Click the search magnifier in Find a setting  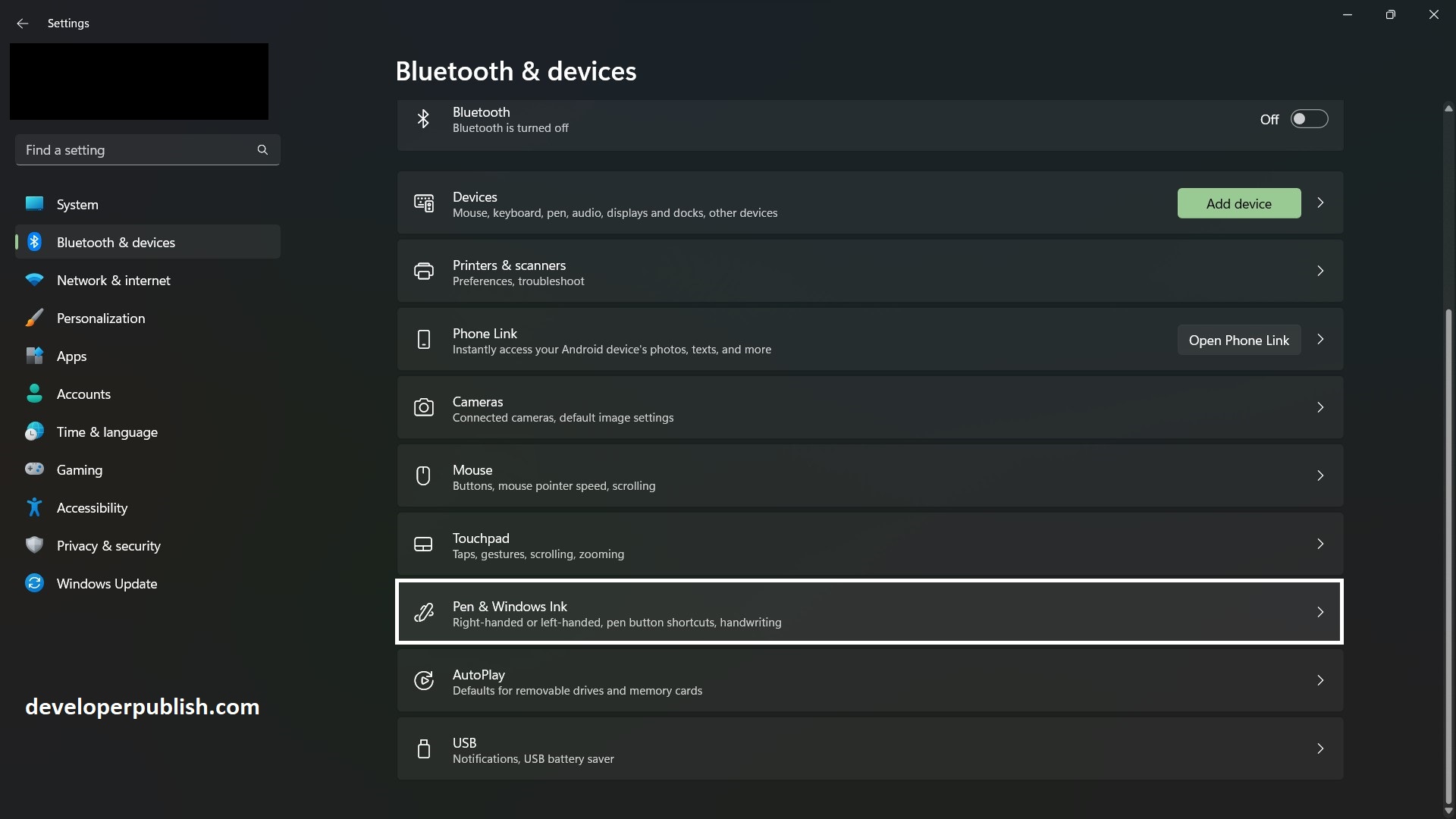262,149
